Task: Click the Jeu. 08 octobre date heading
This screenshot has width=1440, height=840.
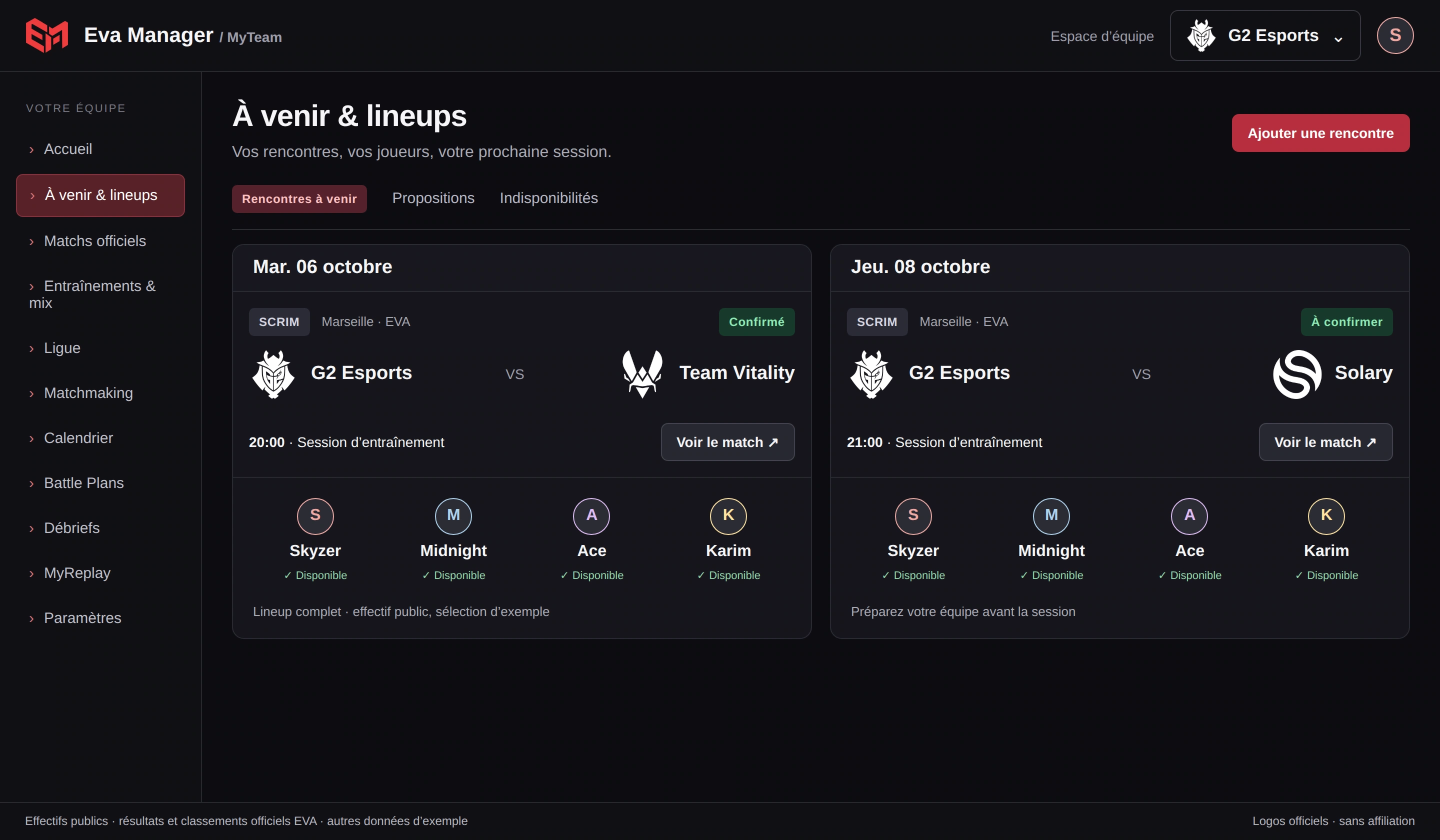Action: click(920, 267)
